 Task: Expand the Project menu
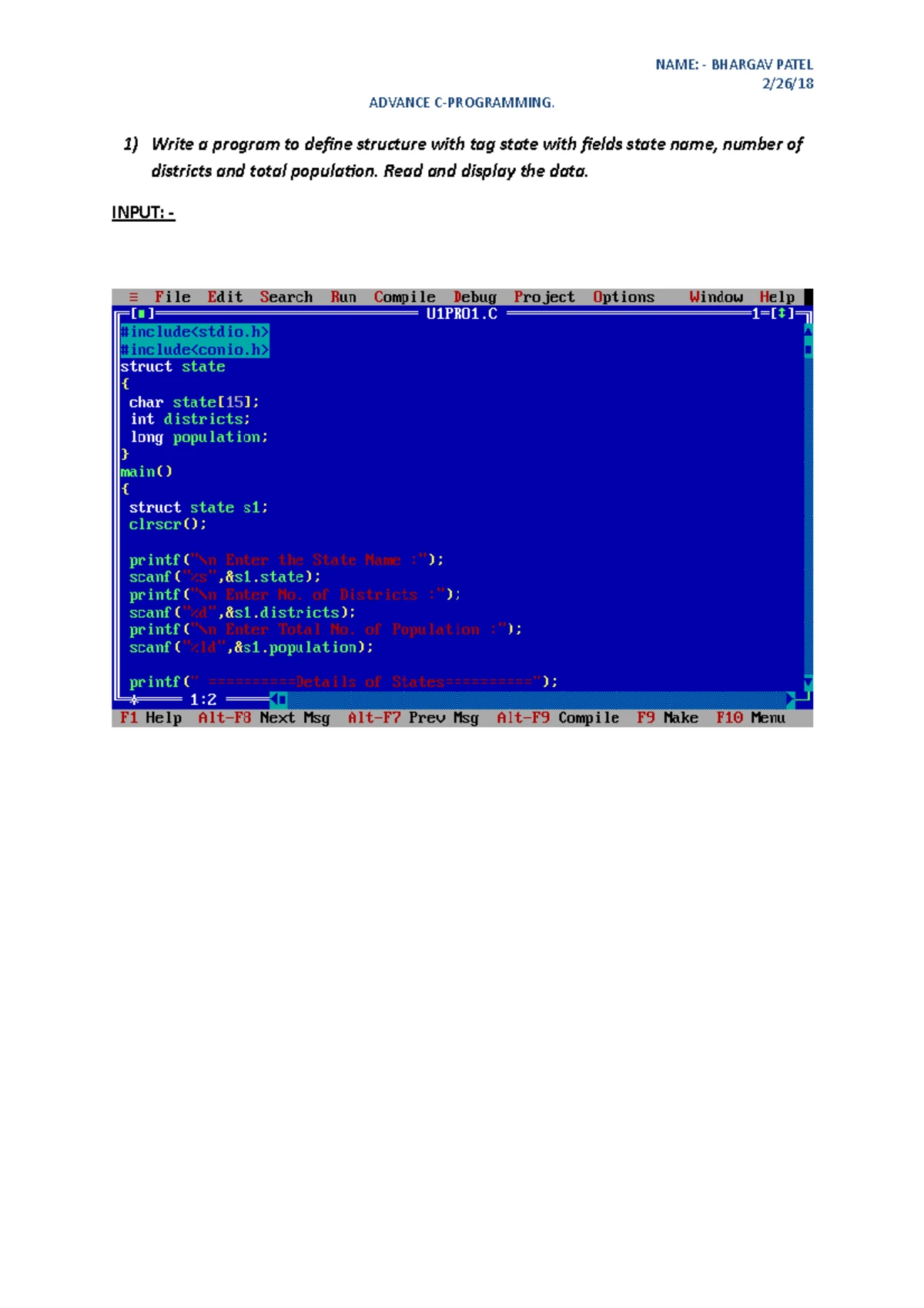[x=544, y=297]
